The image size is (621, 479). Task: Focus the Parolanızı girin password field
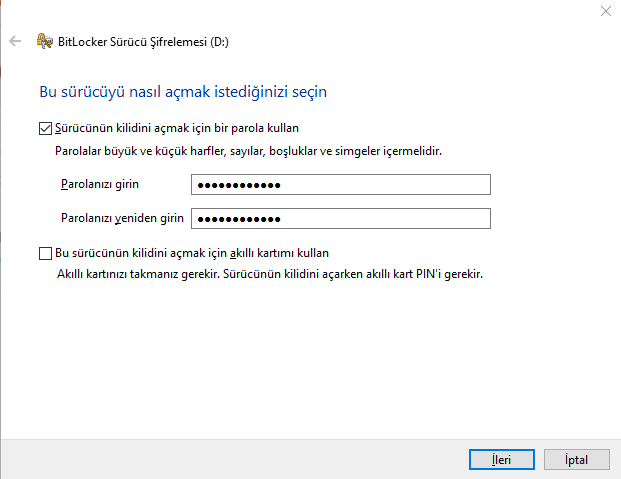click(x=341, y=185)
